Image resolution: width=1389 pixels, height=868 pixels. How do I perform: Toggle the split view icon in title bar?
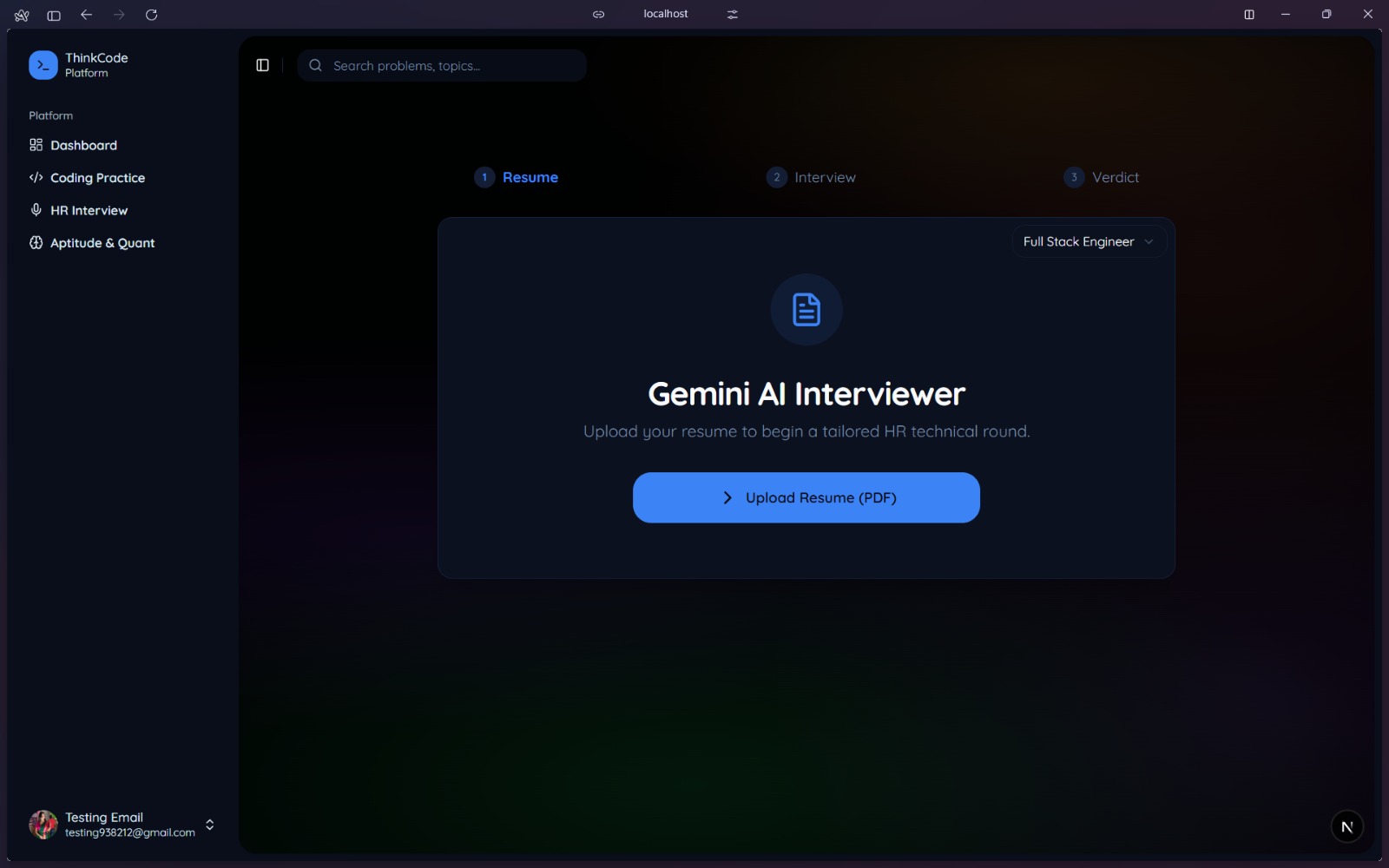pos(1249,14)
